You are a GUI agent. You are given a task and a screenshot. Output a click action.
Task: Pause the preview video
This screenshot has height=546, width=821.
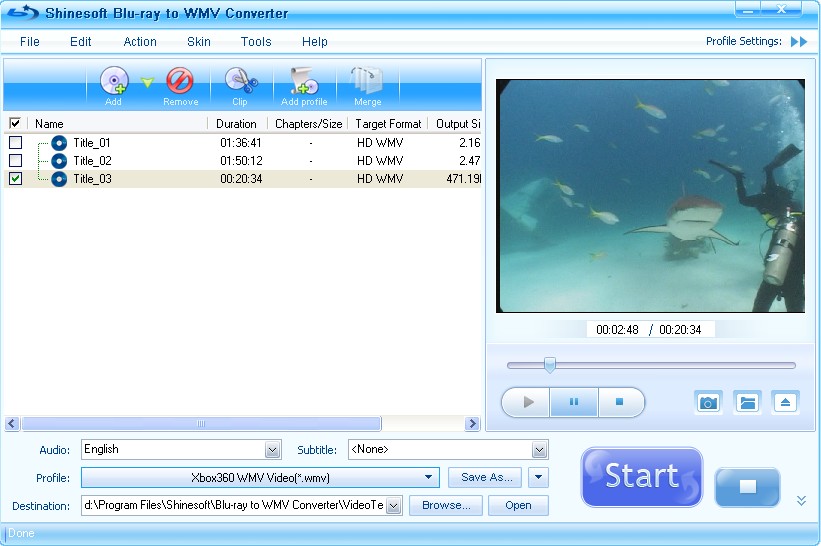[574, 402]
